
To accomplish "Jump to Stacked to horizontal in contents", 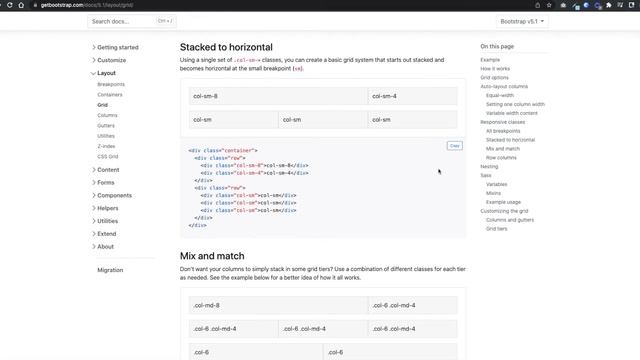I will (x=510, y=140).
